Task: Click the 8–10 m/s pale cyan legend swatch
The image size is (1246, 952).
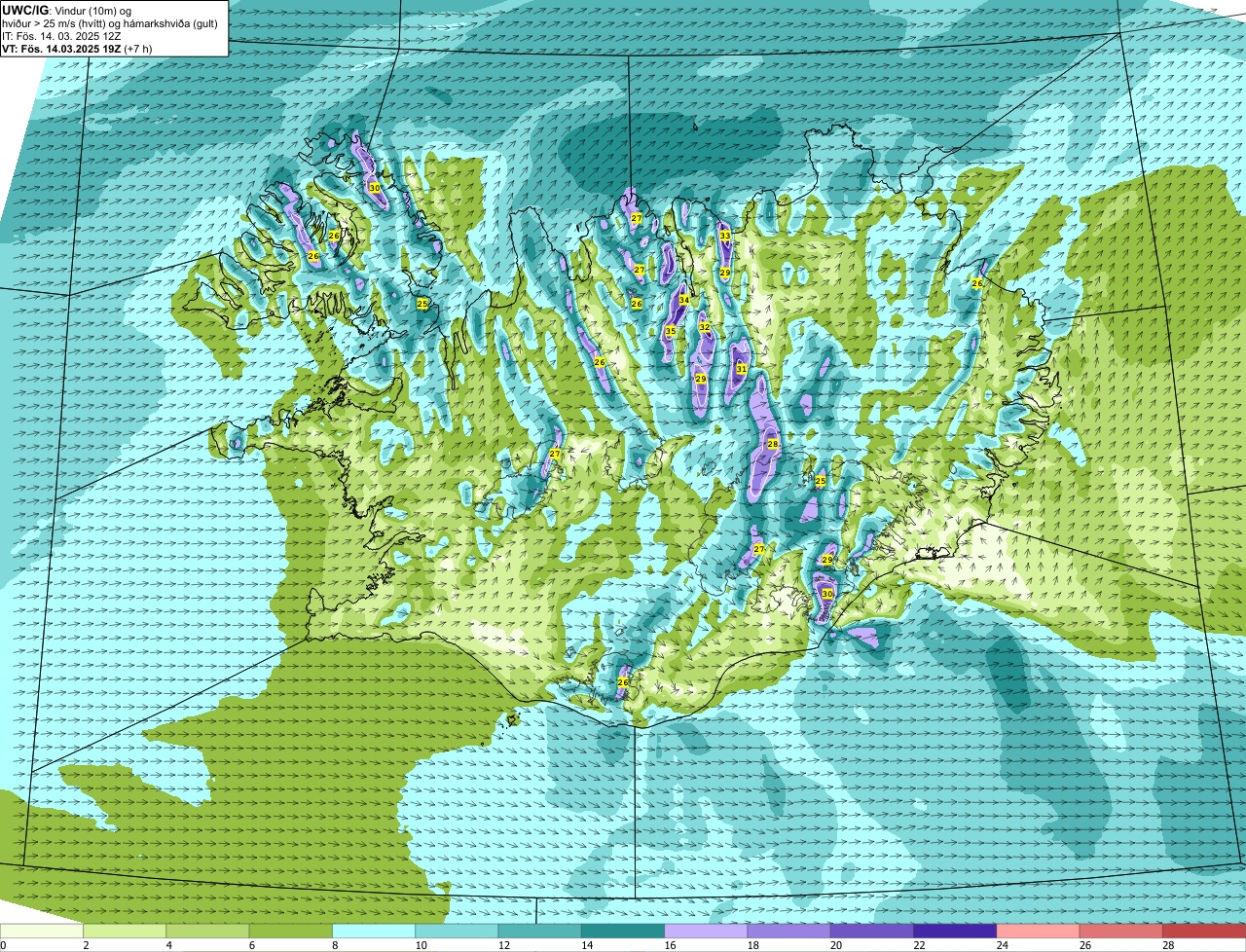Action: (374, 931)
